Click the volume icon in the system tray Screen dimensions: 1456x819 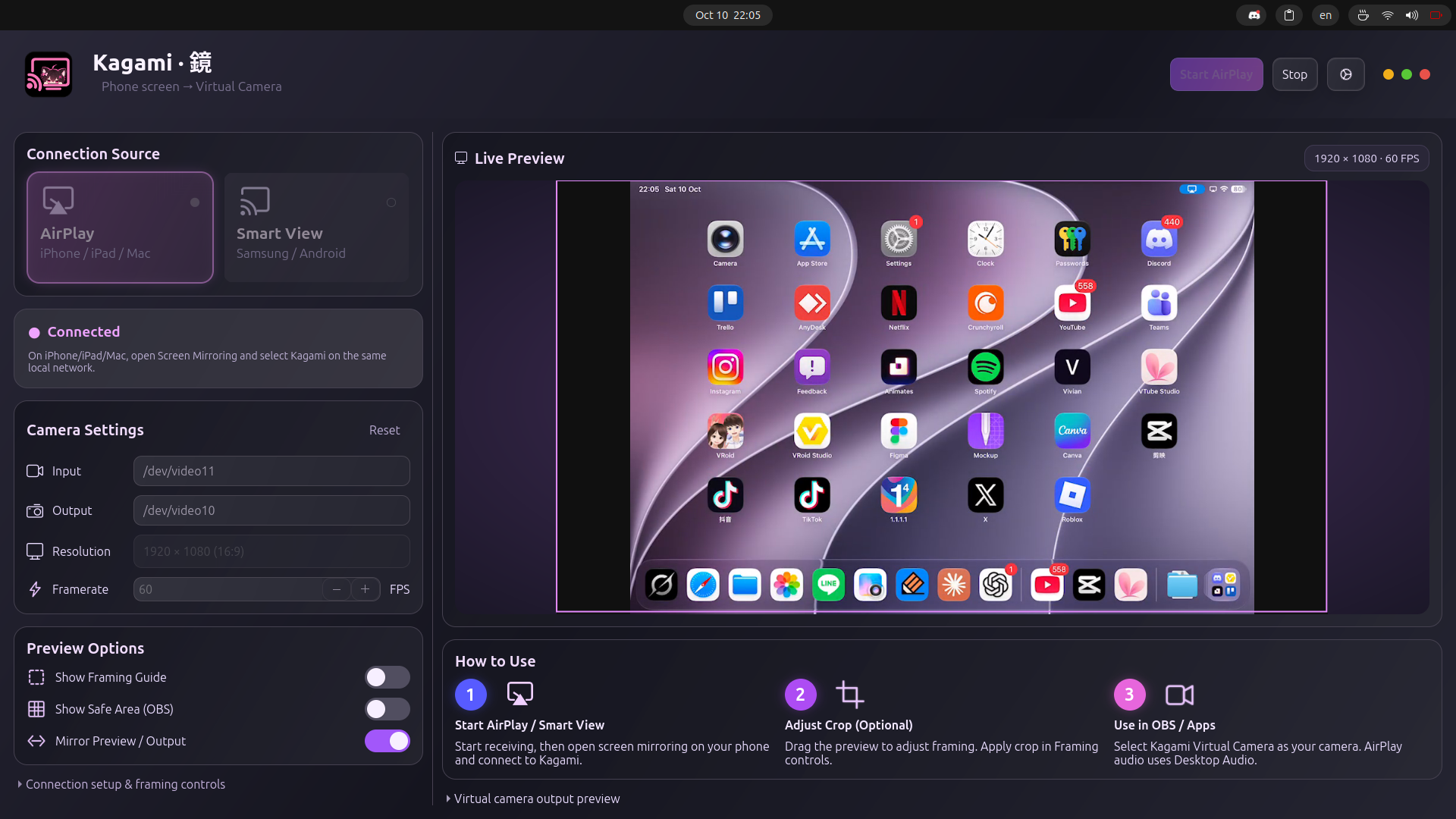1411,15
